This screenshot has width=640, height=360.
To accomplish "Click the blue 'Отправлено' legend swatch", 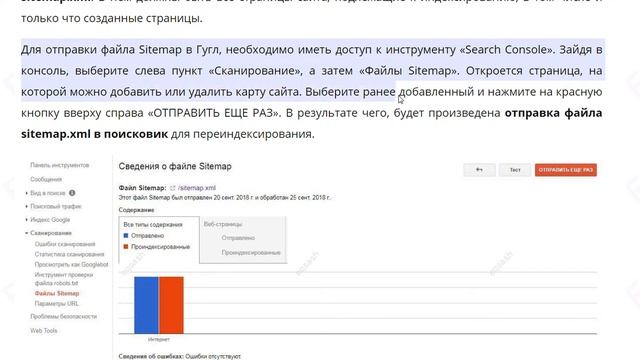I will tap(126, 236).
